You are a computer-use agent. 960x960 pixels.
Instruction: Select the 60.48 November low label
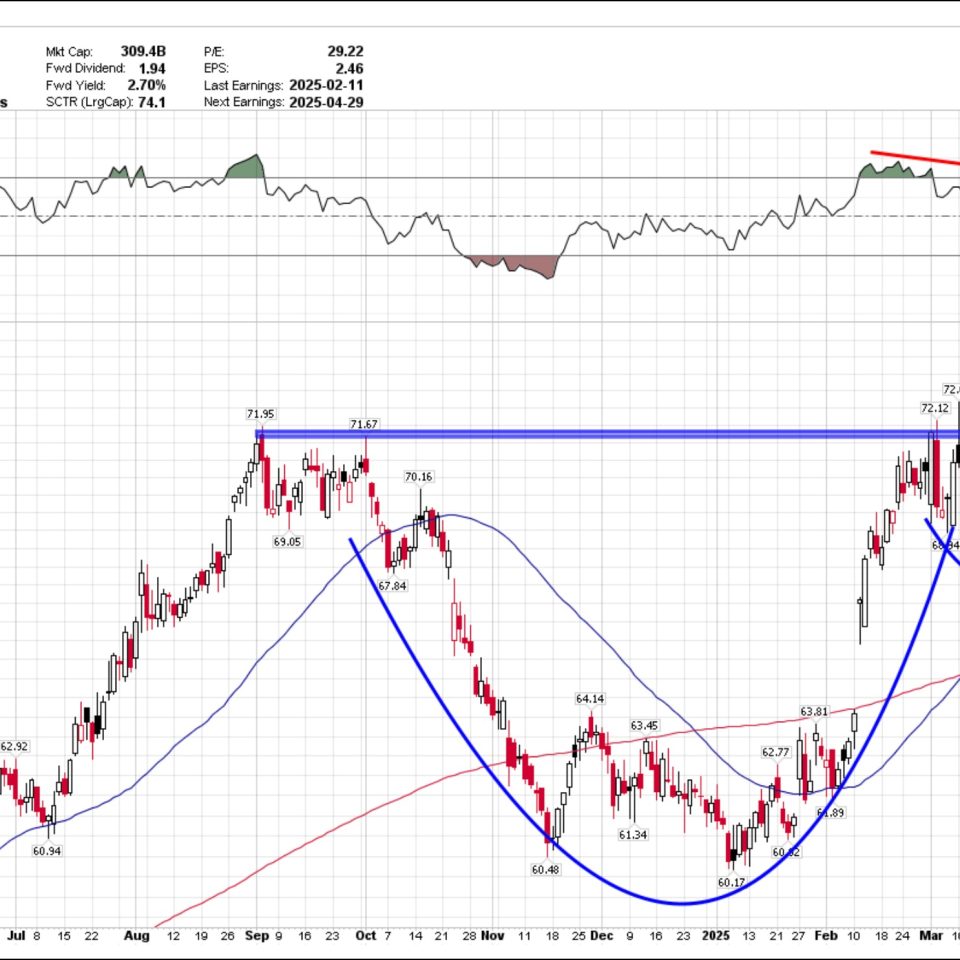tap(545, 870)
